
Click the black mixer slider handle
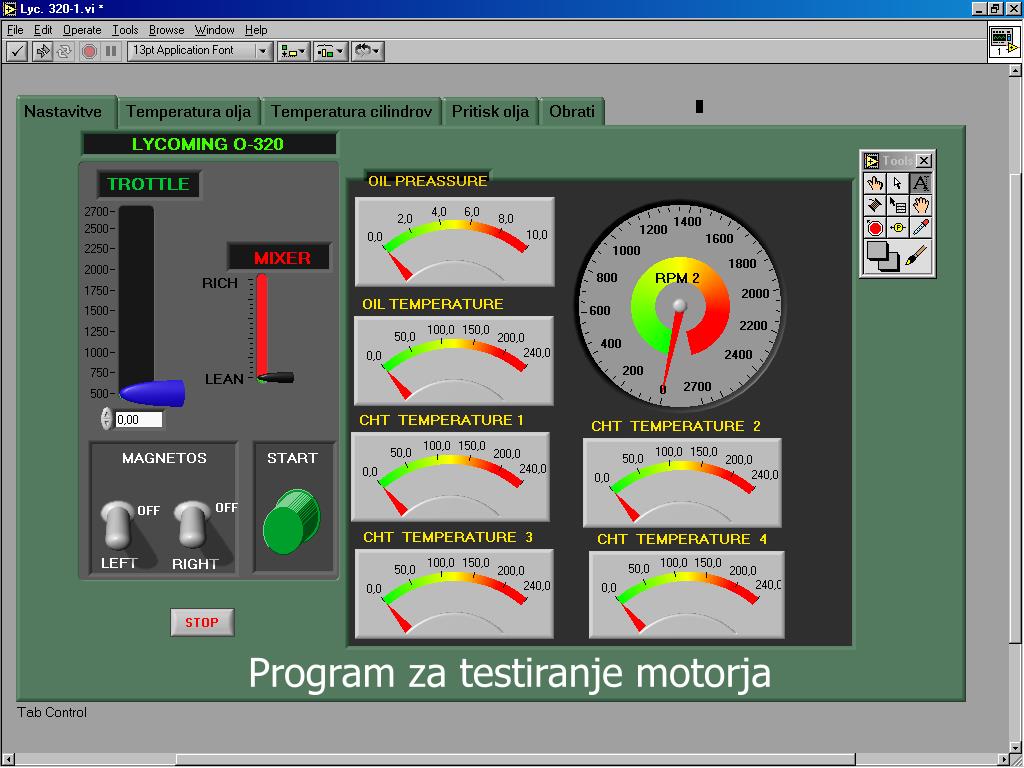[276, 377]
